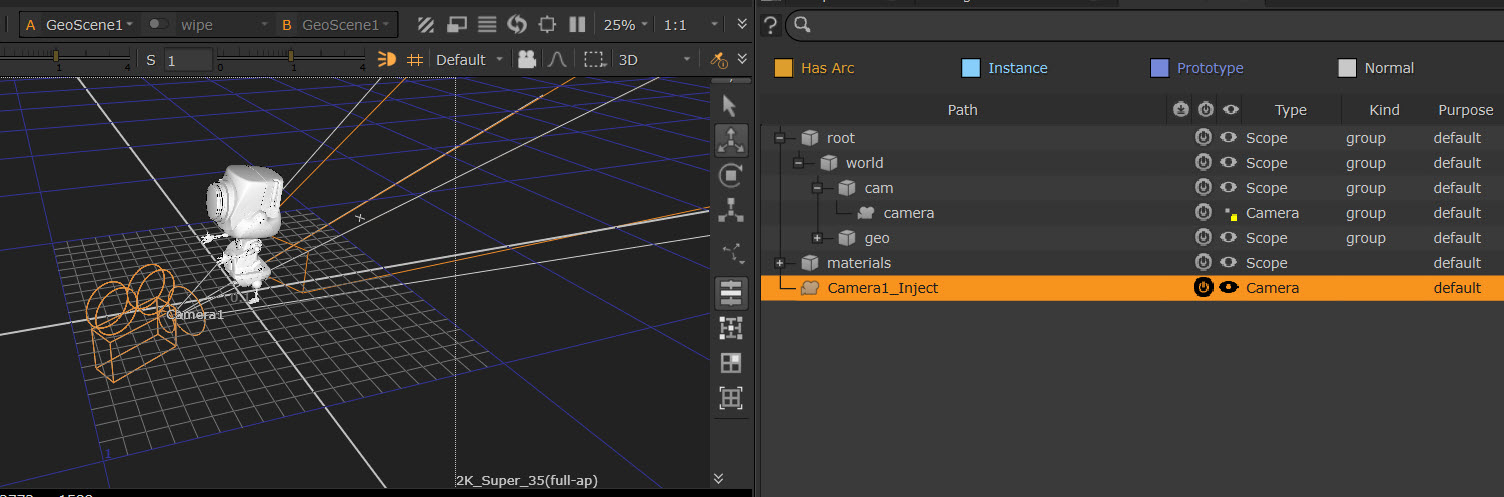Click the headlamp lighting icon
This screenshot has width=1504, height=497.
387,60
